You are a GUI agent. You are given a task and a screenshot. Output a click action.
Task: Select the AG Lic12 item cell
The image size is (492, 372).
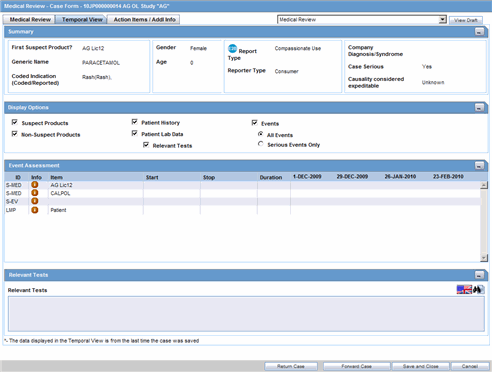61,185
